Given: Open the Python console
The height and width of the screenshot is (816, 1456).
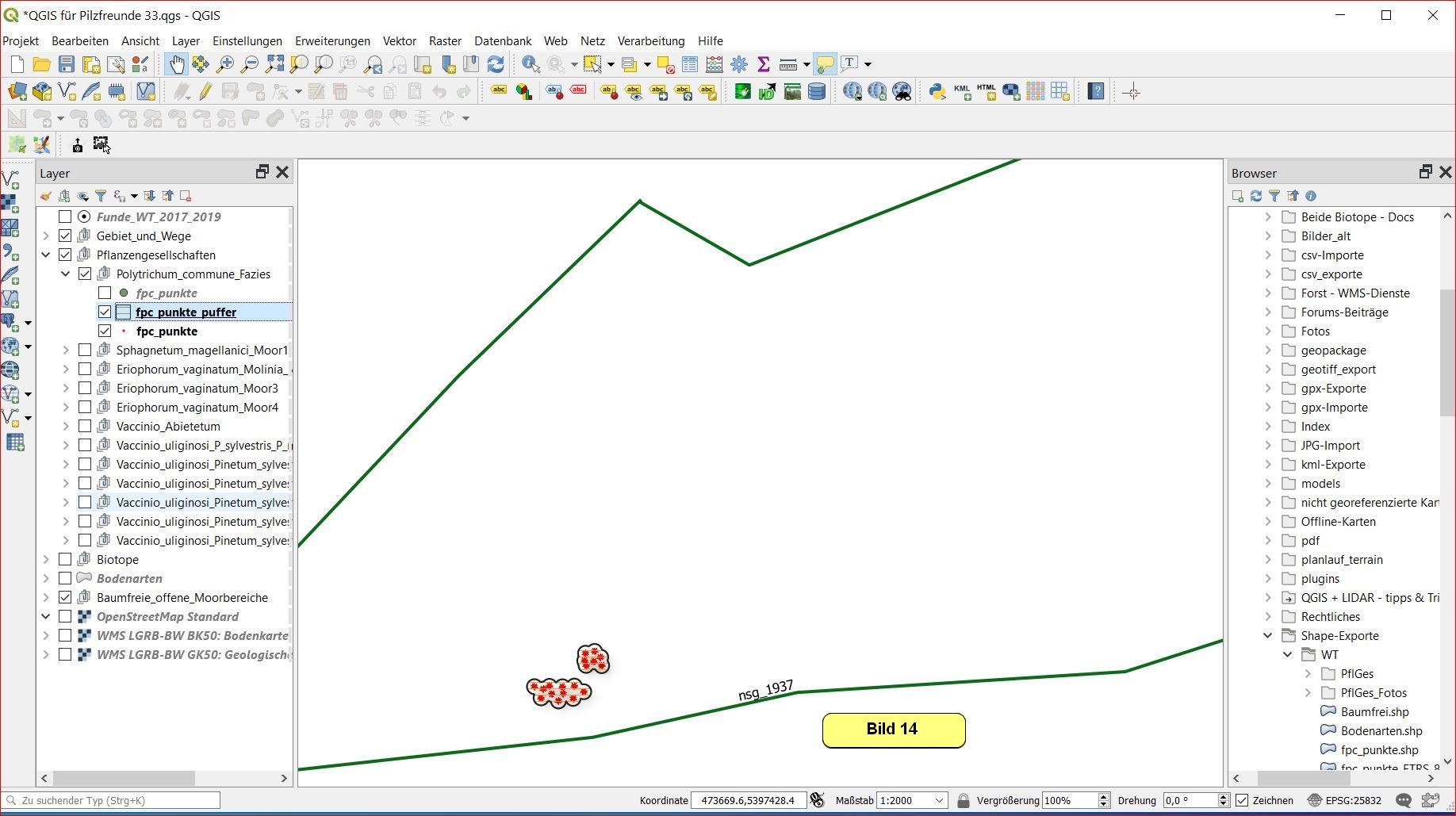Looking at the screenshot, I should click(x=937, y=91).
